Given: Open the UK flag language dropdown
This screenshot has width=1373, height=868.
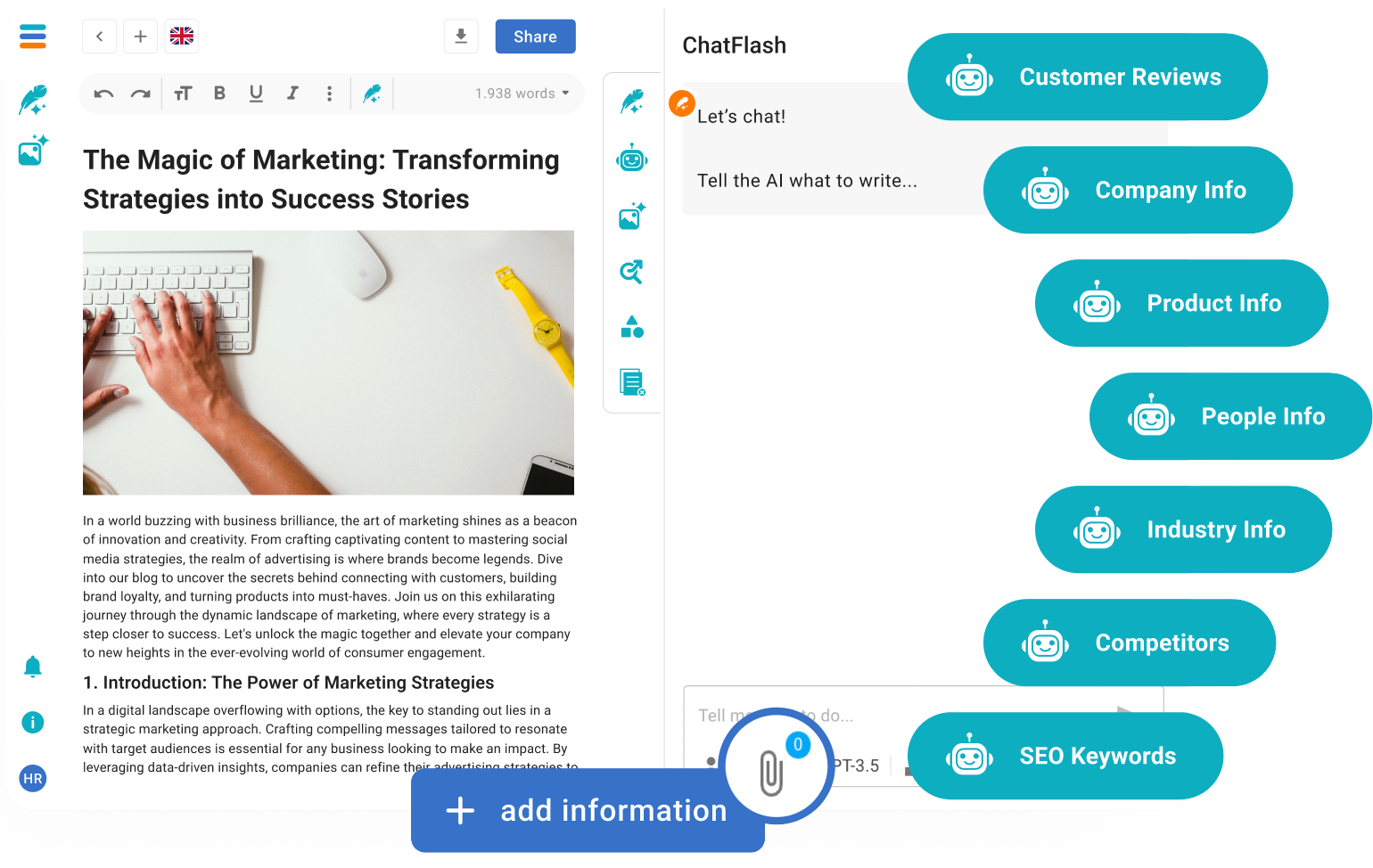Looking at the screenshot, I should (181, 36).
